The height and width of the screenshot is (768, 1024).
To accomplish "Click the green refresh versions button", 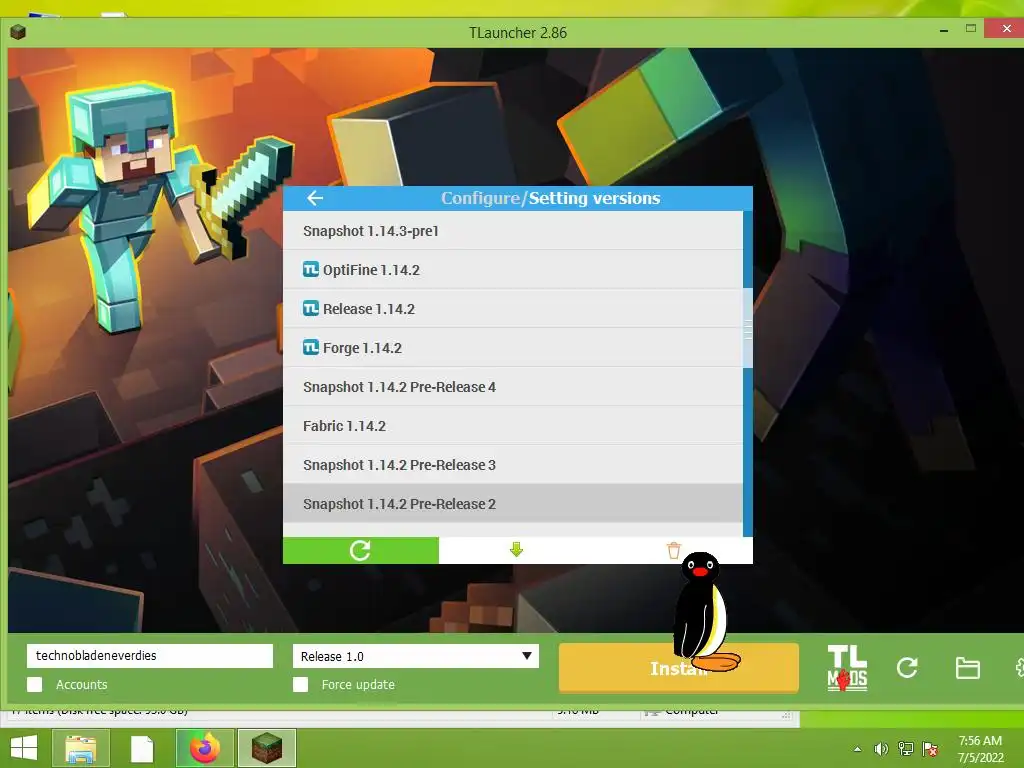I will coord(360,550).
